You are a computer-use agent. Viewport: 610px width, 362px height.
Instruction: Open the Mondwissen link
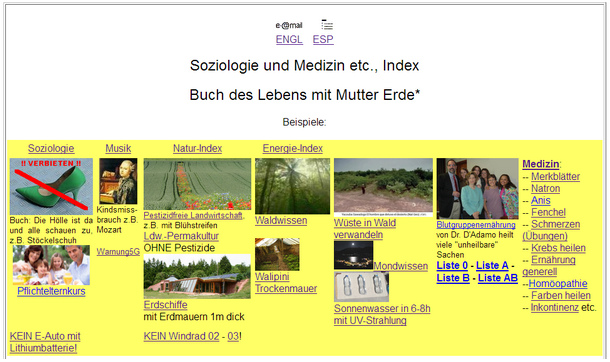click(x=401, y=266)
